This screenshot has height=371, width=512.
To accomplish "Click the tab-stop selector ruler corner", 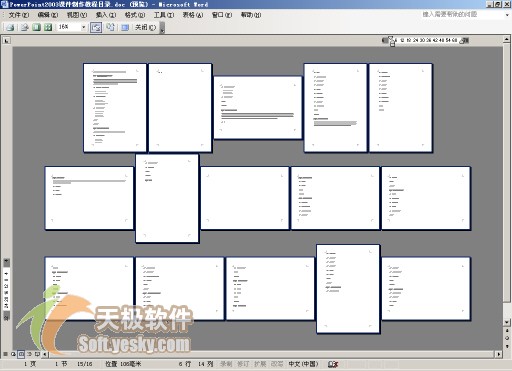I will pos(7,41).
